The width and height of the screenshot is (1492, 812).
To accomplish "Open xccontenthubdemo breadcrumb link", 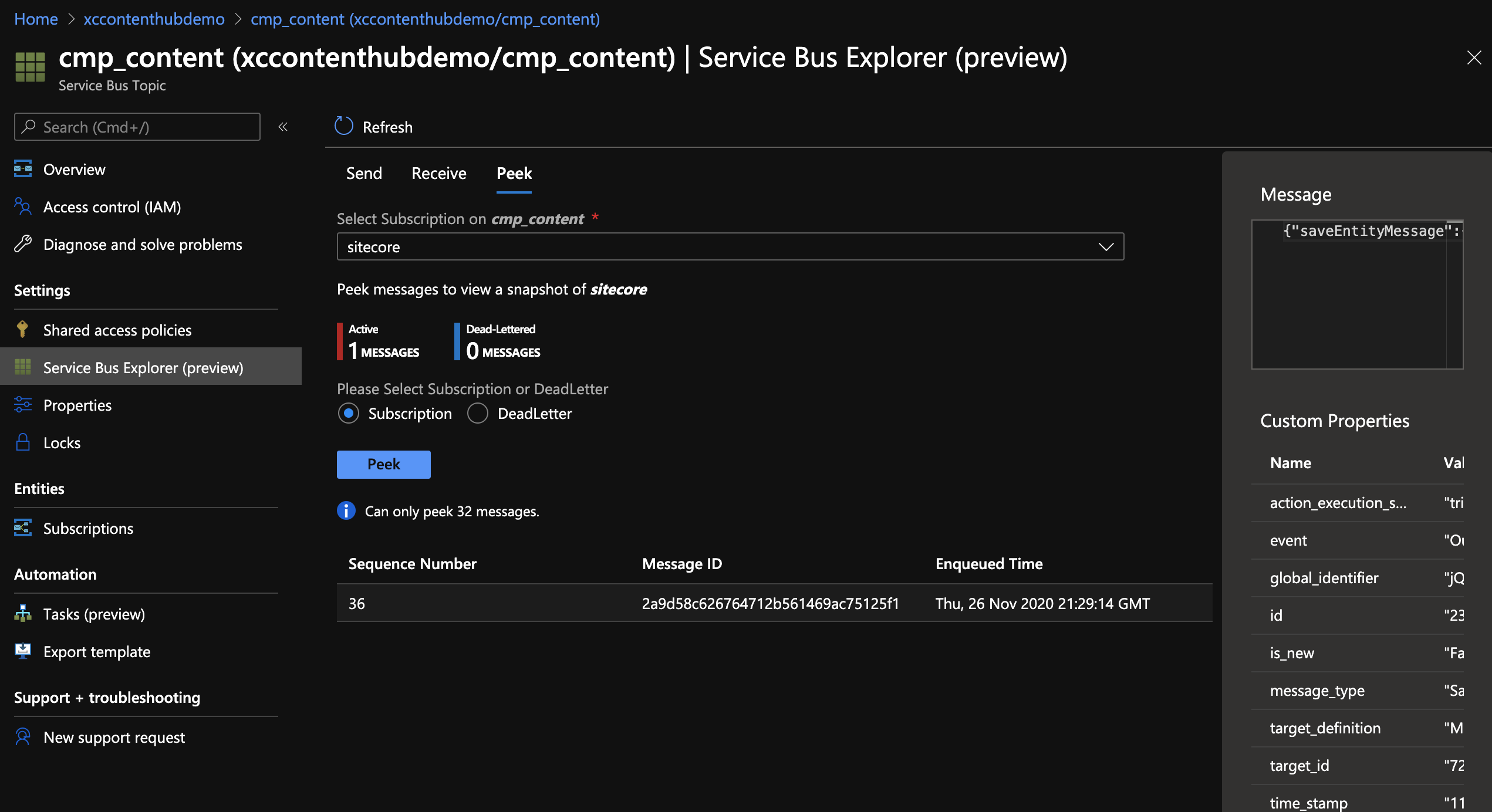I will click(x=154, y=19).
